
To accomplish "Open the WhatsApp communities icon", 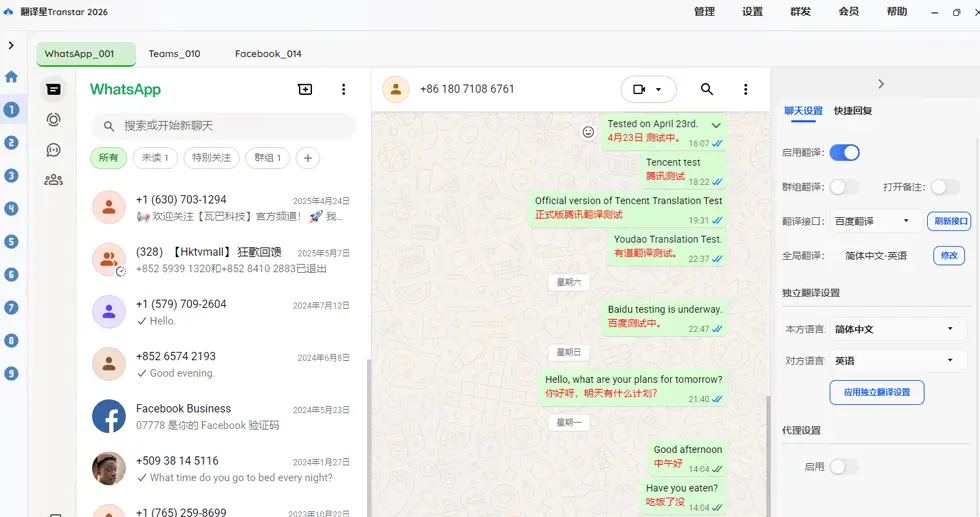I will point(54,180).
